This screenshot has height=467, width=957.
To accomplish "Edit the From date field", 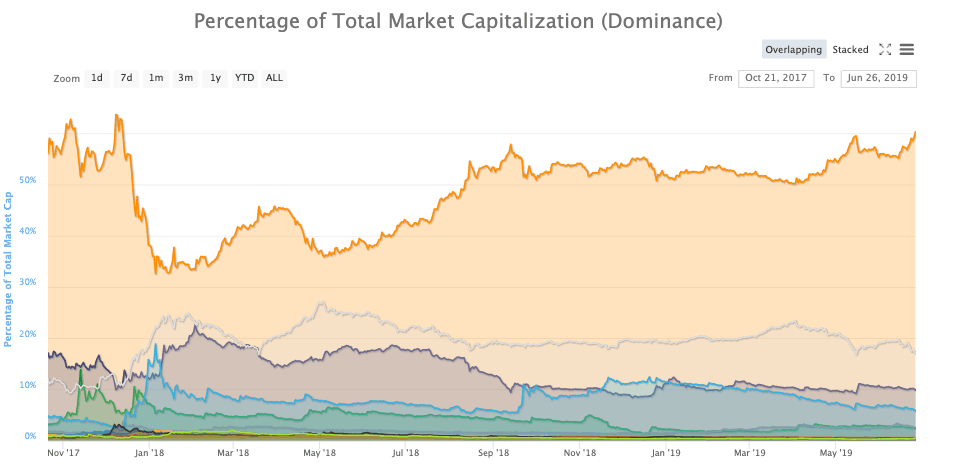I will [776, 78].
